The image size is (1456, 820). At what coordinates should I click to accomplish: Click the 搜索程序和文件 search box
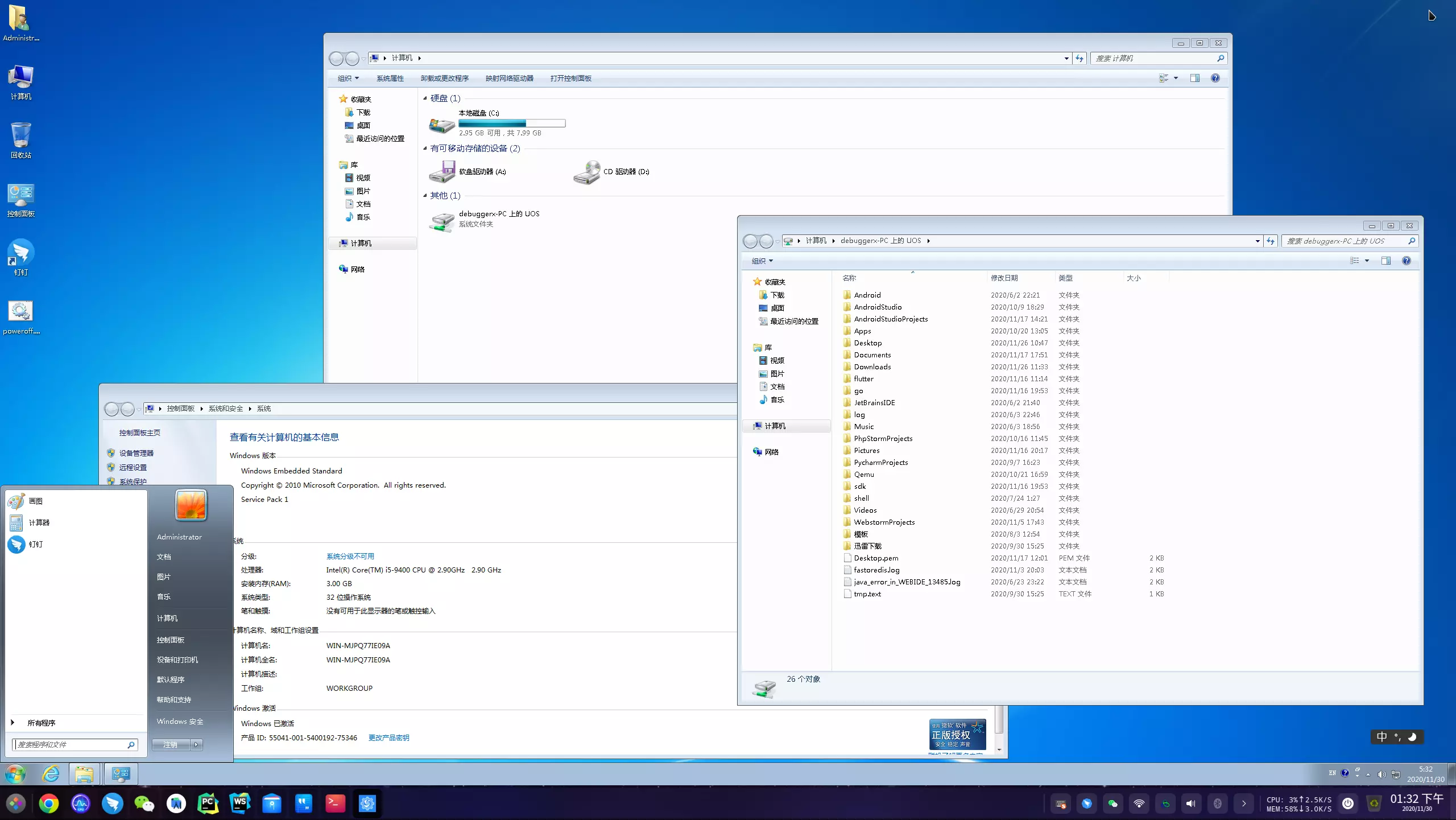tap(75, 745)
